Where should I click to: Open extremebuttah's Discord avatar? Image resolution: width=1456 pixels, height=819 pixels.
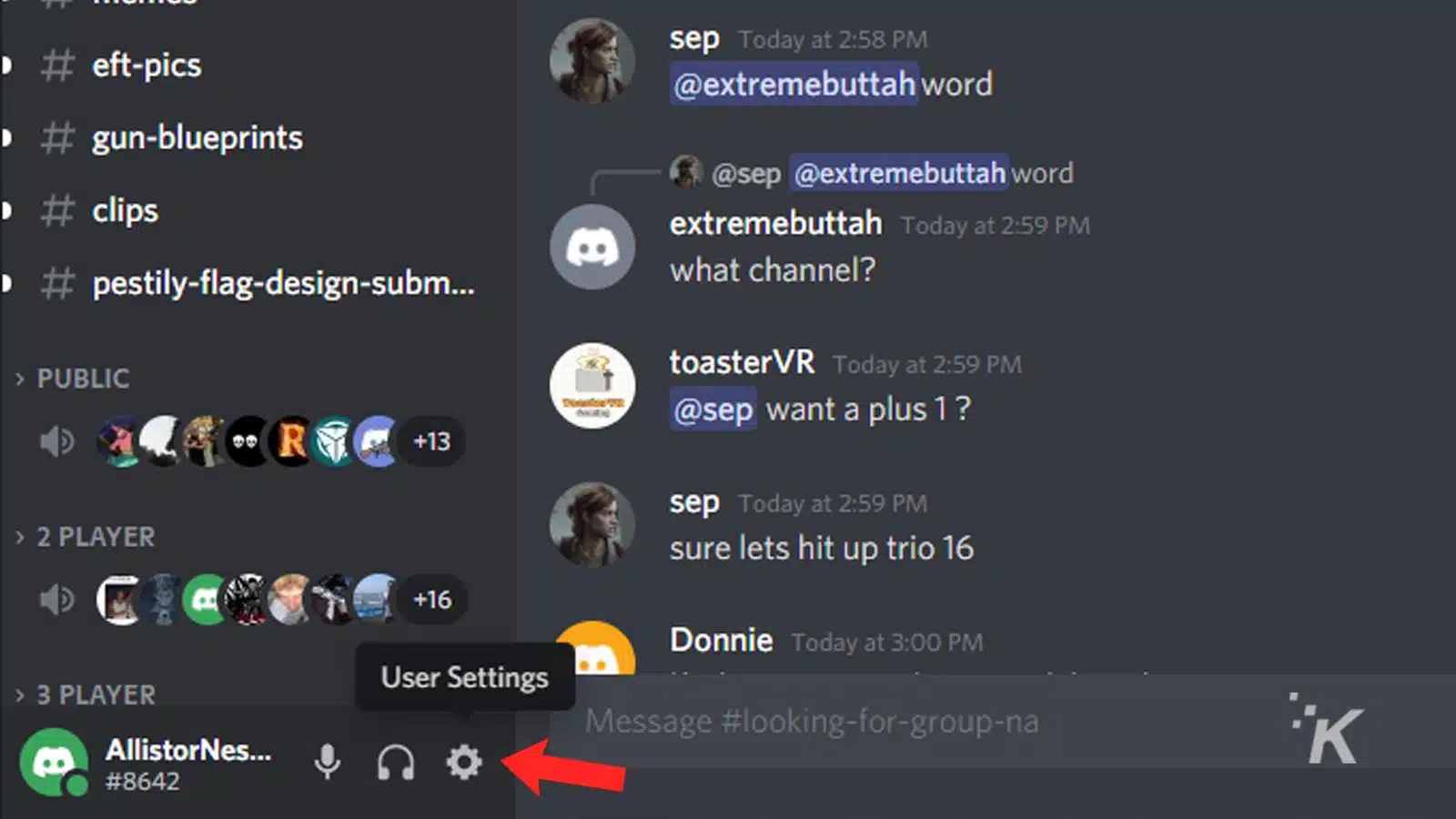point(591,246)
